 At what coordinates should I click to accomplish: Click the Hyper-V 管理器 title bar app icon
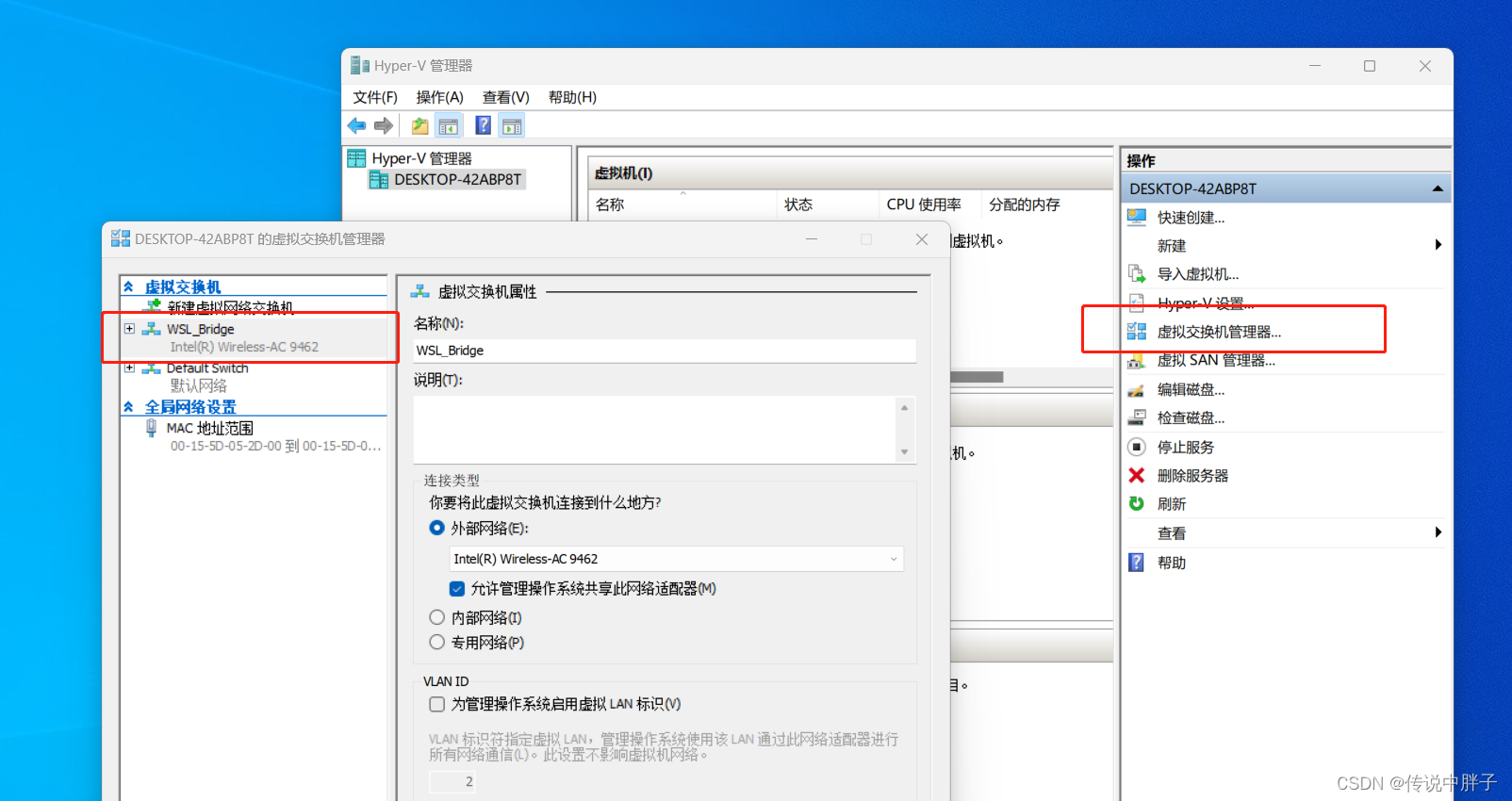click(359, 66)
